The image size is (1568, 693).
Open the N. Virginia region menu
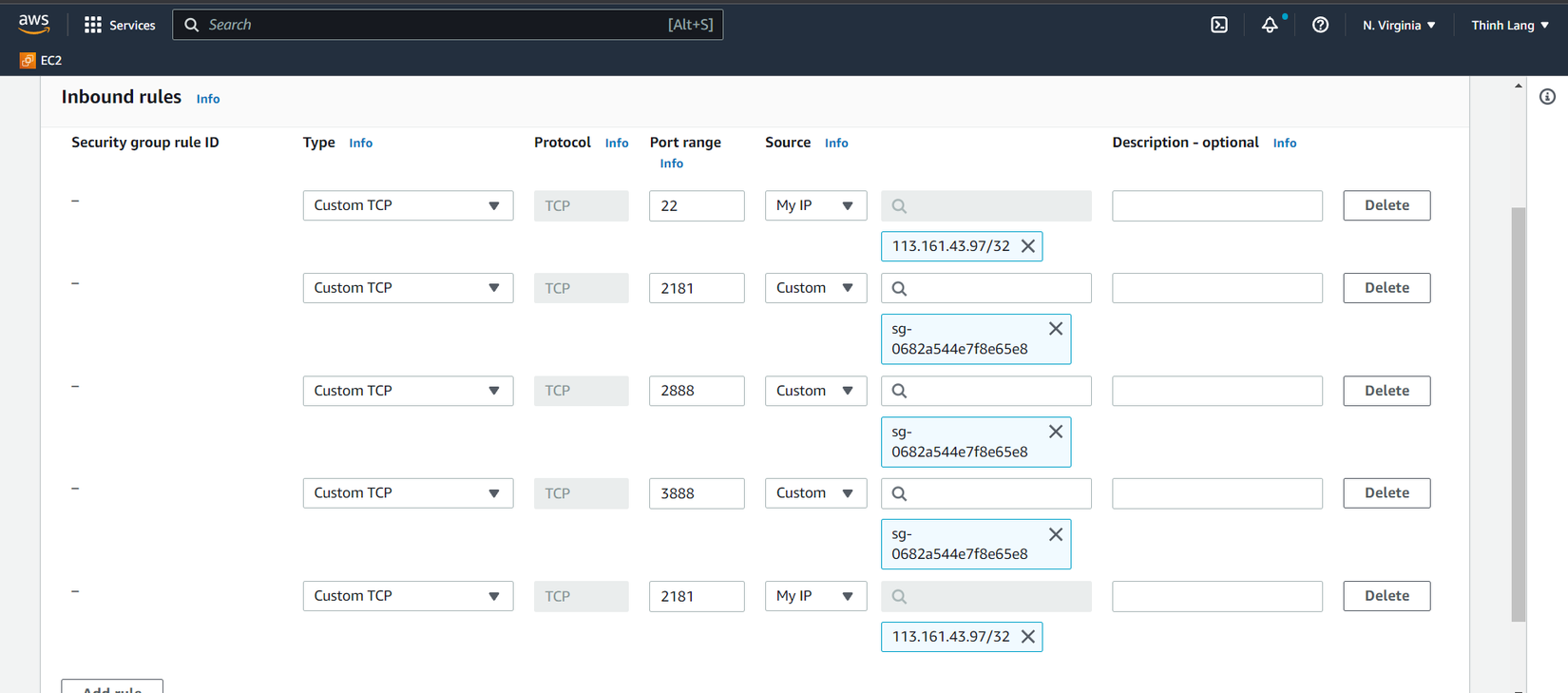(x=1399, y=25)
